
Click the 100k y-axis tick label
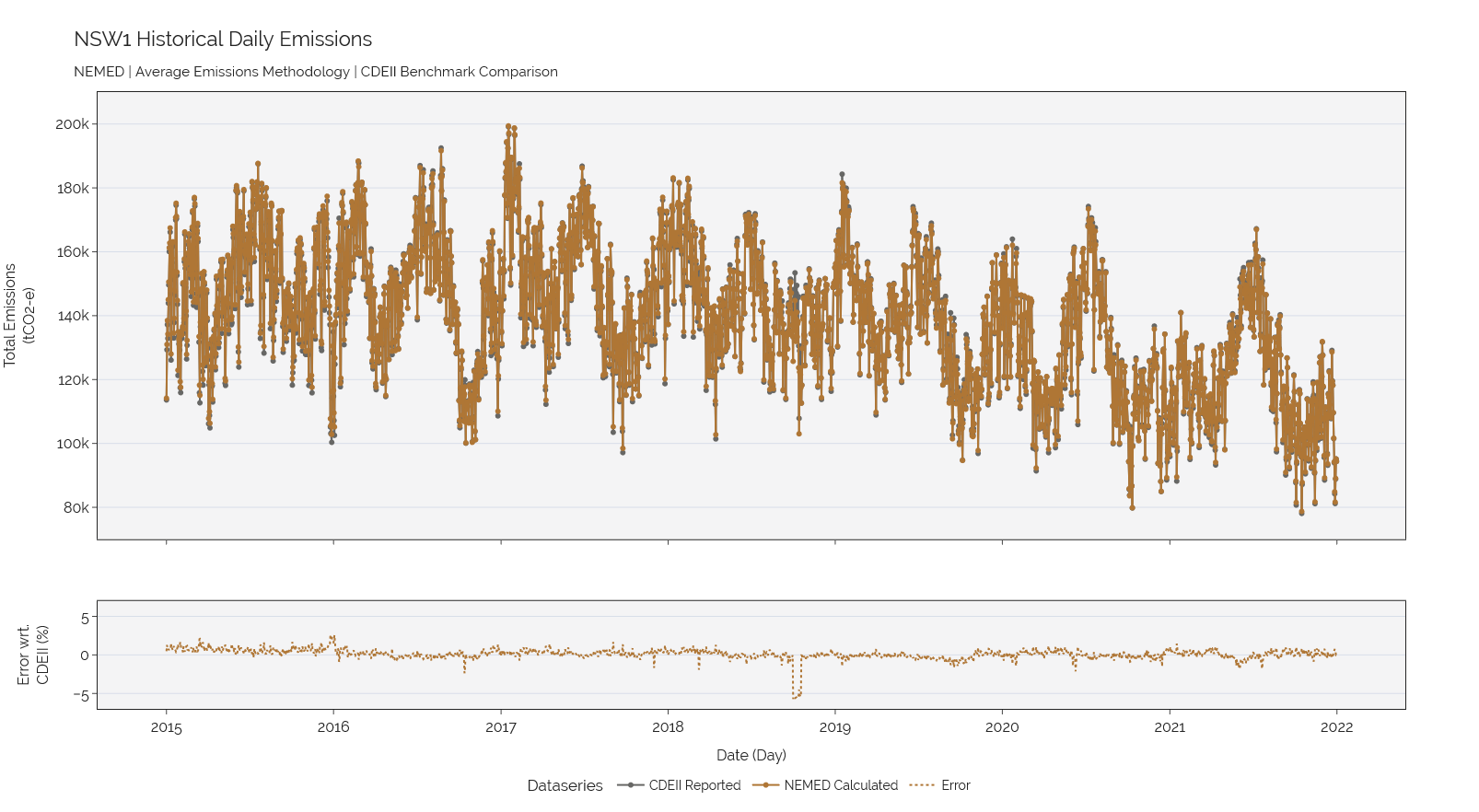pos(73,444)
